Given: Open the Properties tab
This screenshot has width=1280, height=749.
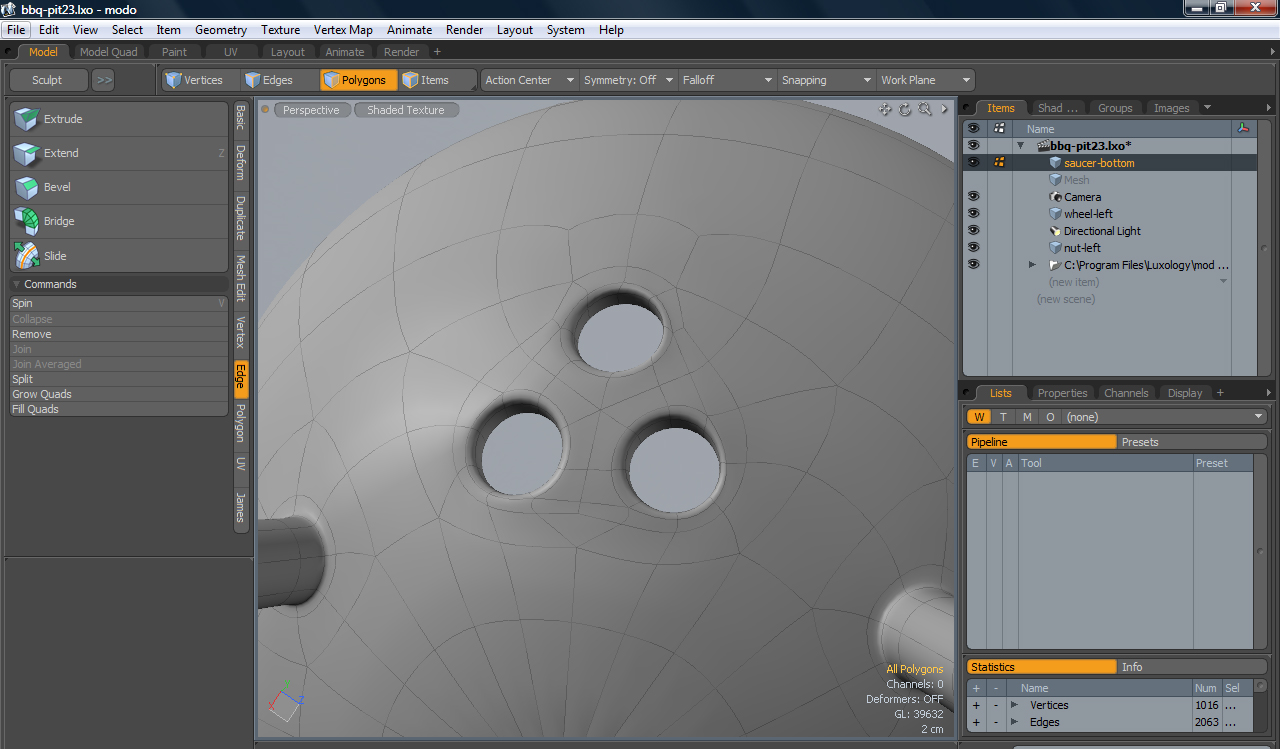Looking at the screenshot, I should [1062, 393].
